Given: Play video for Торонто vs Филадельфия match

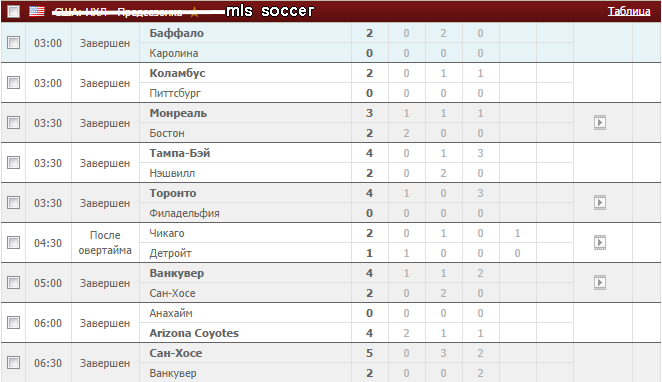Looking at the screenshot, I should (600, 203).
